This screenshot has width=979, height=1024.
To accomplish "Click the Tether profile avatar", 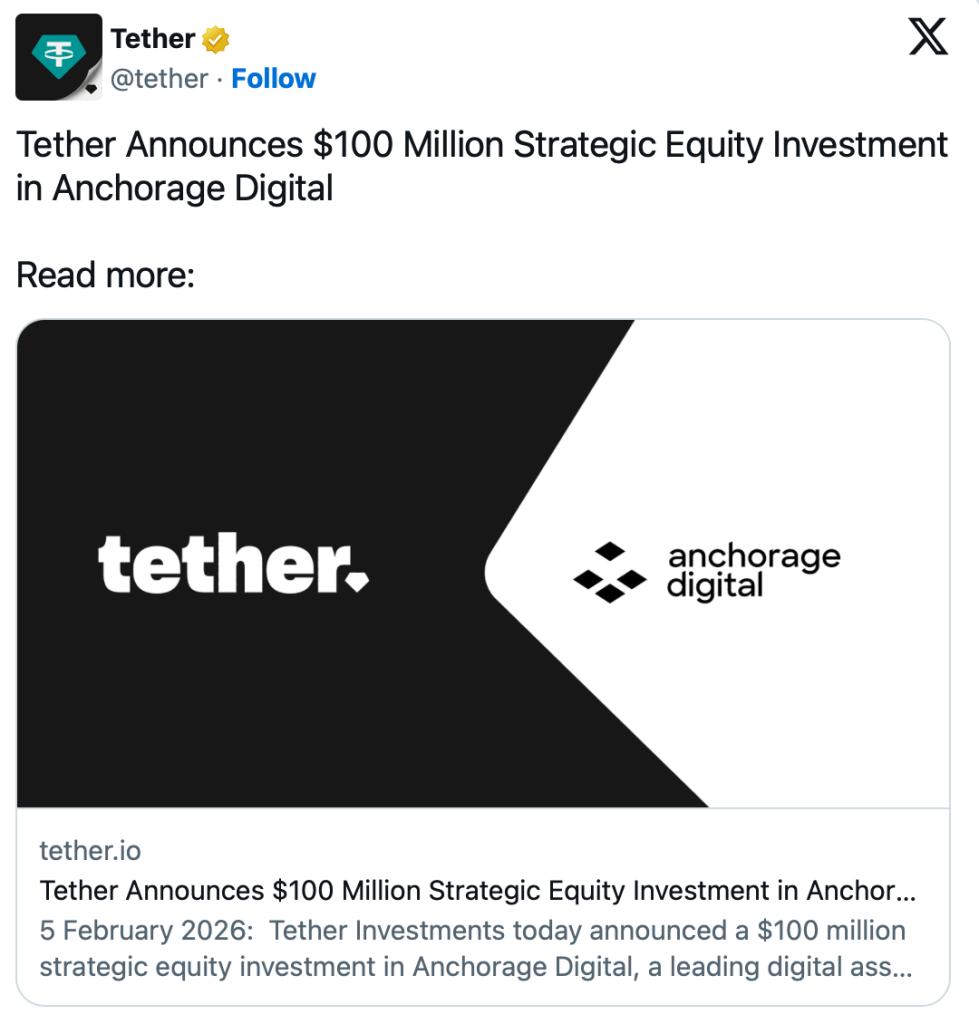I will [x=58, y=56].
